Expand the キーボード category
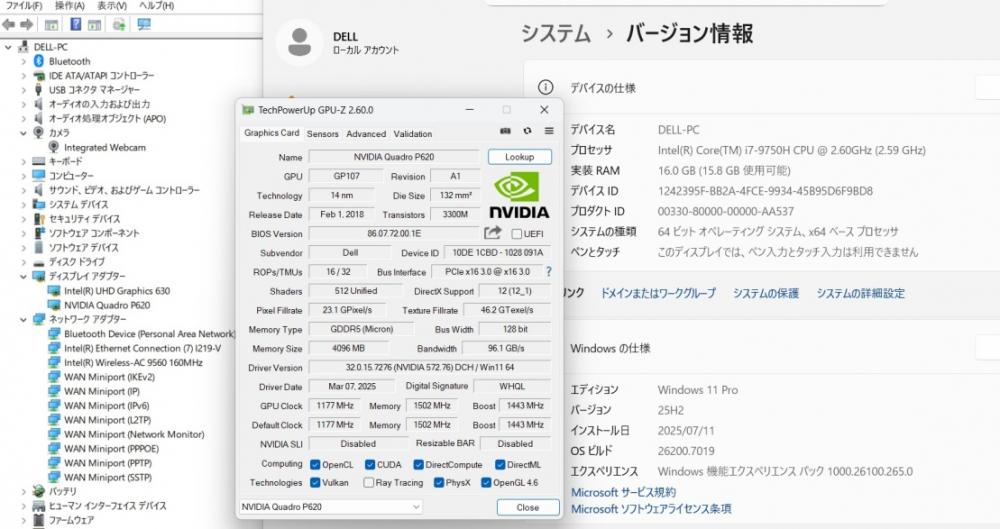The image size is (1000, 529). (x=24, y=161)
